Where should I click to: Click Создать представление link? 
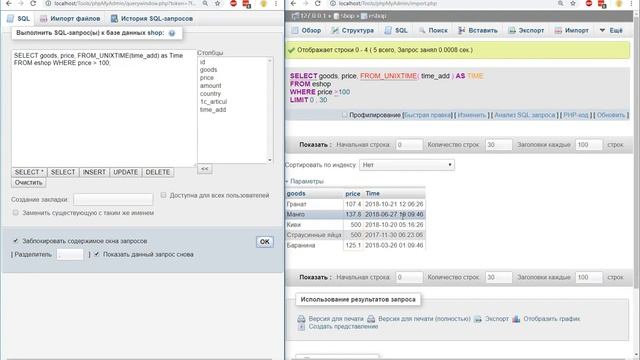338,327
